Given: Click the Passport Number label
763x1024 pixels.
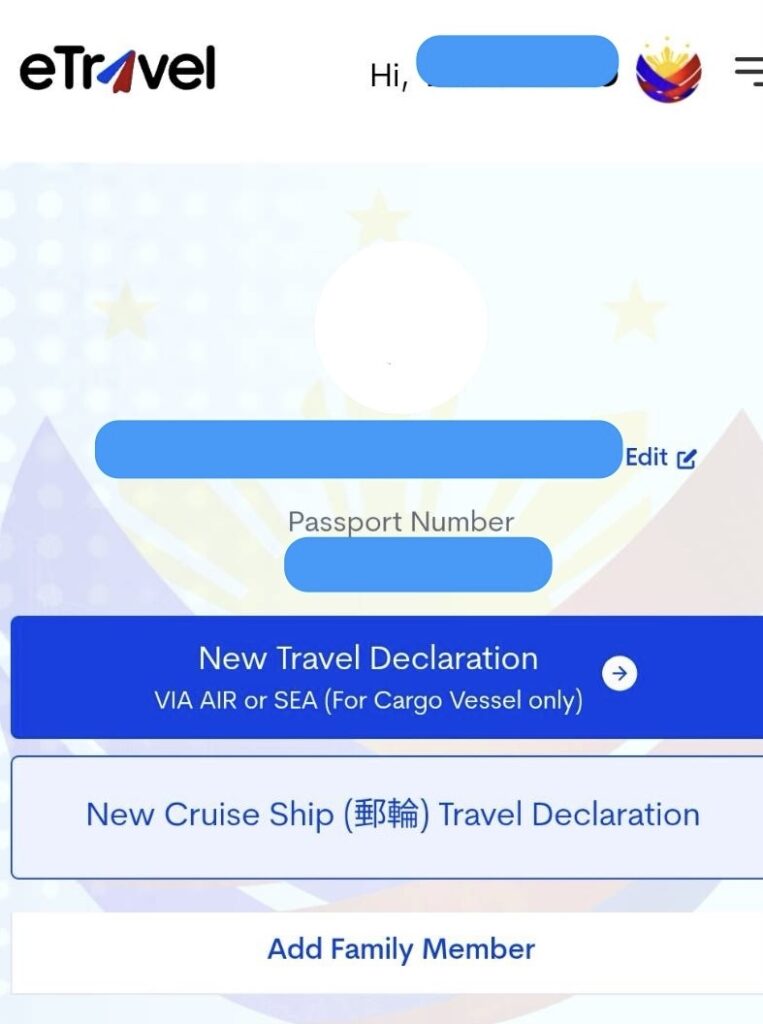Looking at the screenshot, I should click(401, 522).
